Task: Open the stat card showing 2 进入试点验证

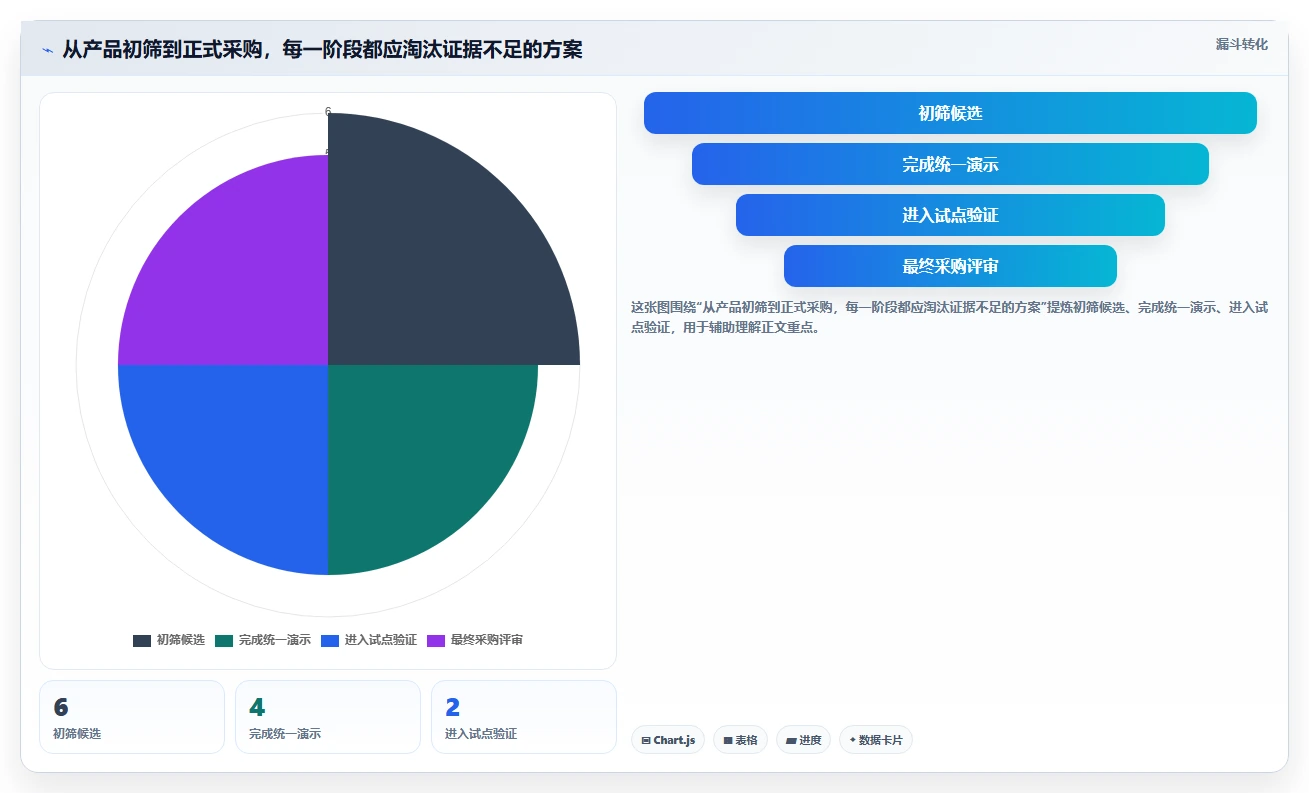Action: coord(524,717)
